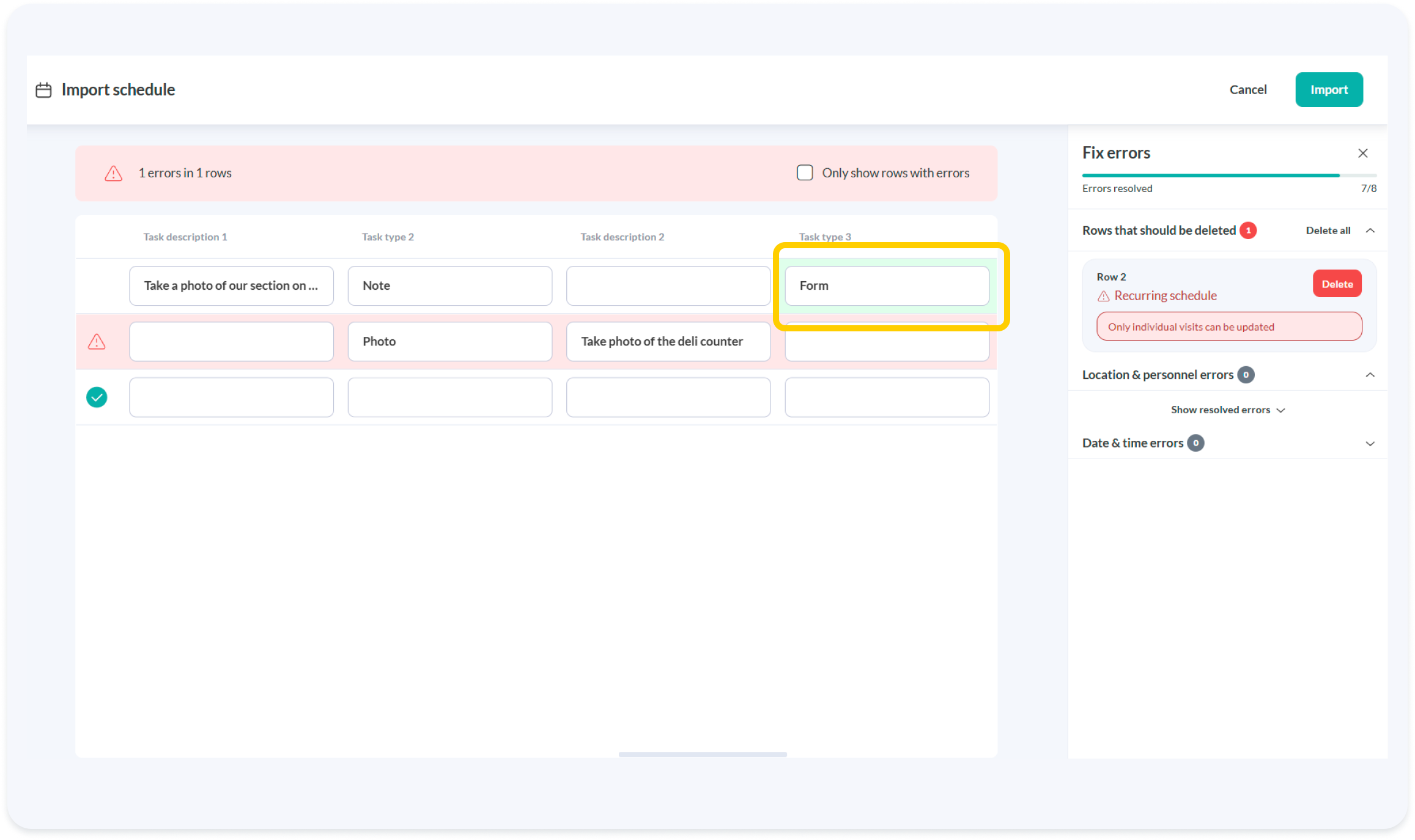Click 'Only individual visits can be updated' message
The image size is (1415, 840).
click(1228, 326)
